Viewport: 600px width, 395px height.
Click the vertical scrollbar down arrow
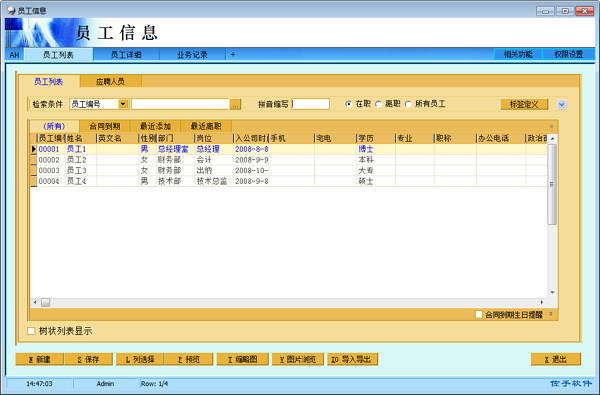(x=552, y=292)
